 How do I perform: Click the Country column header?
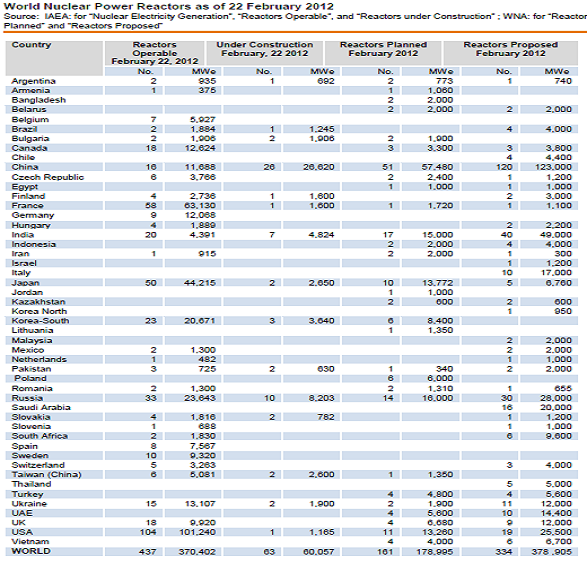pos(31,45)
